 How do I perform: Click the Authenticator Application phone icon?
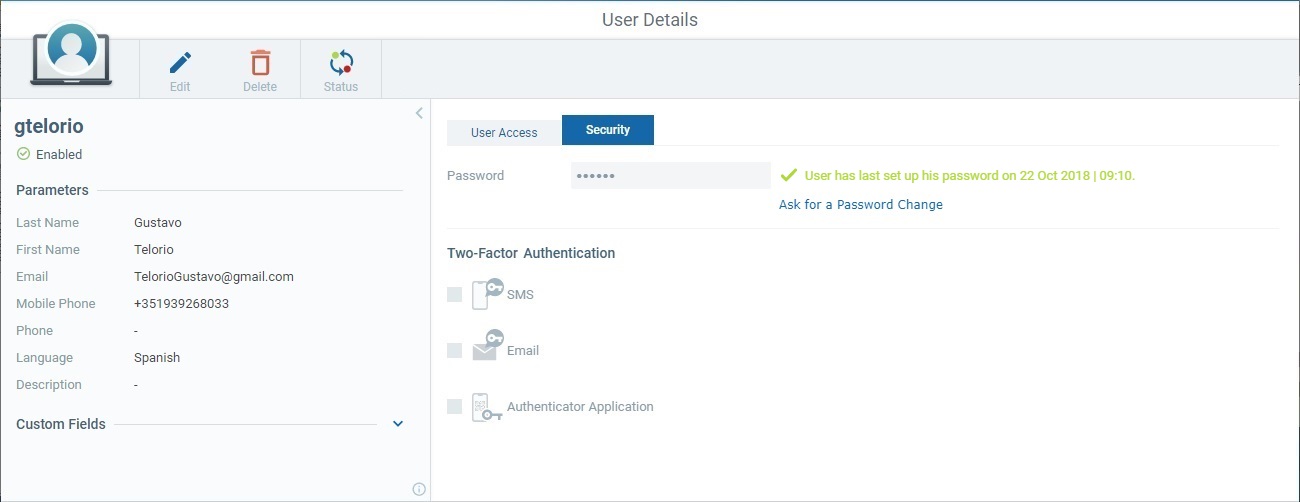pos(487,407)
